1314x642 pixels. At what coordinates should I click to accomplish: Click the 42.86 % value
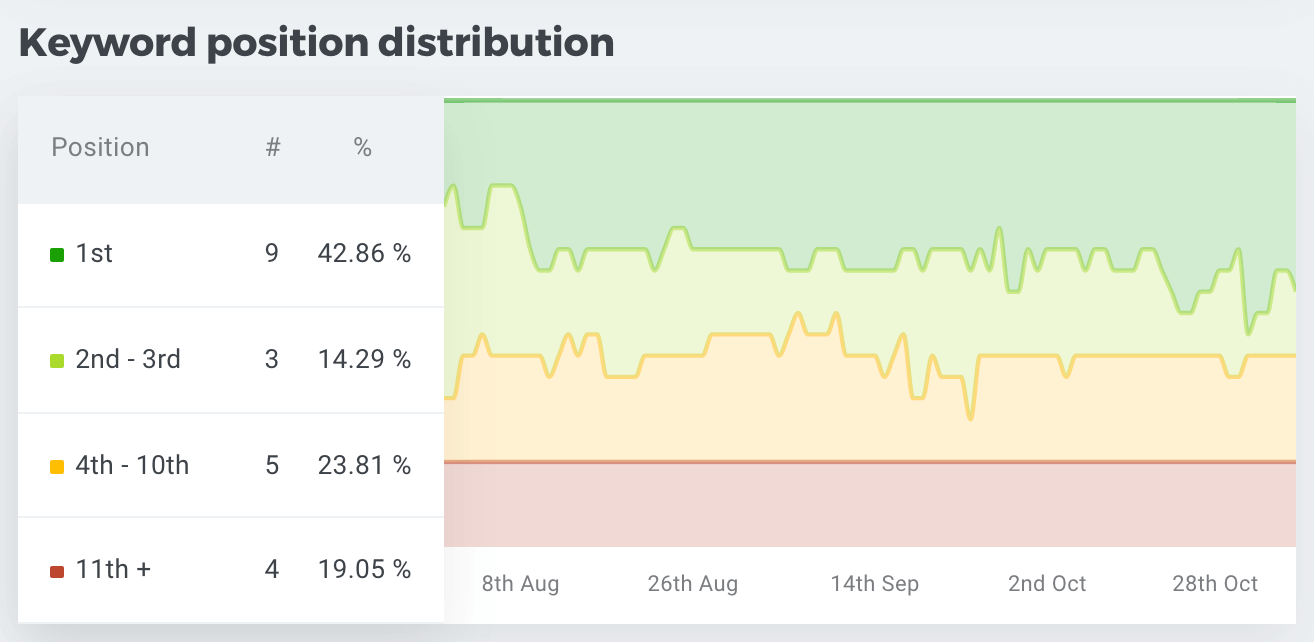(364, 254)
